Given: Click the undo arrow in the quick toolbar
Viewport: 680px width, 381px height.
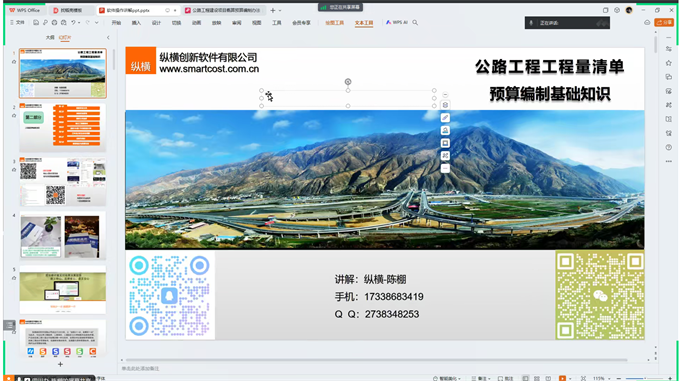Looking at the screenshot, I should (73, 23).
